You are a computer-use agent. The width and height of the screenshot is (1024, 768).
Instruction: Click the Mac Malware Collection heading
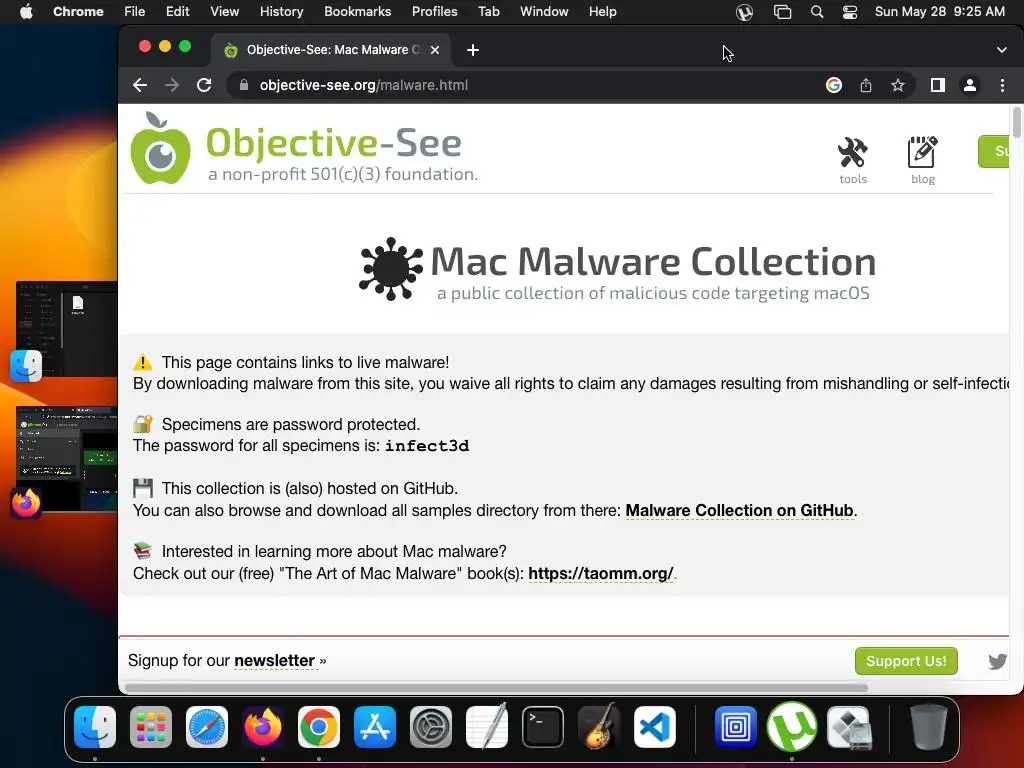(652, 262)
